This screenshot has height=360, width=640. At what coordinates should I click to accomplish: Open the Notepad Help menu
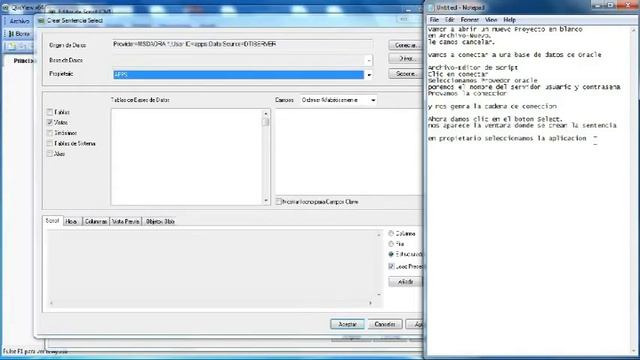tap(509, 20)
